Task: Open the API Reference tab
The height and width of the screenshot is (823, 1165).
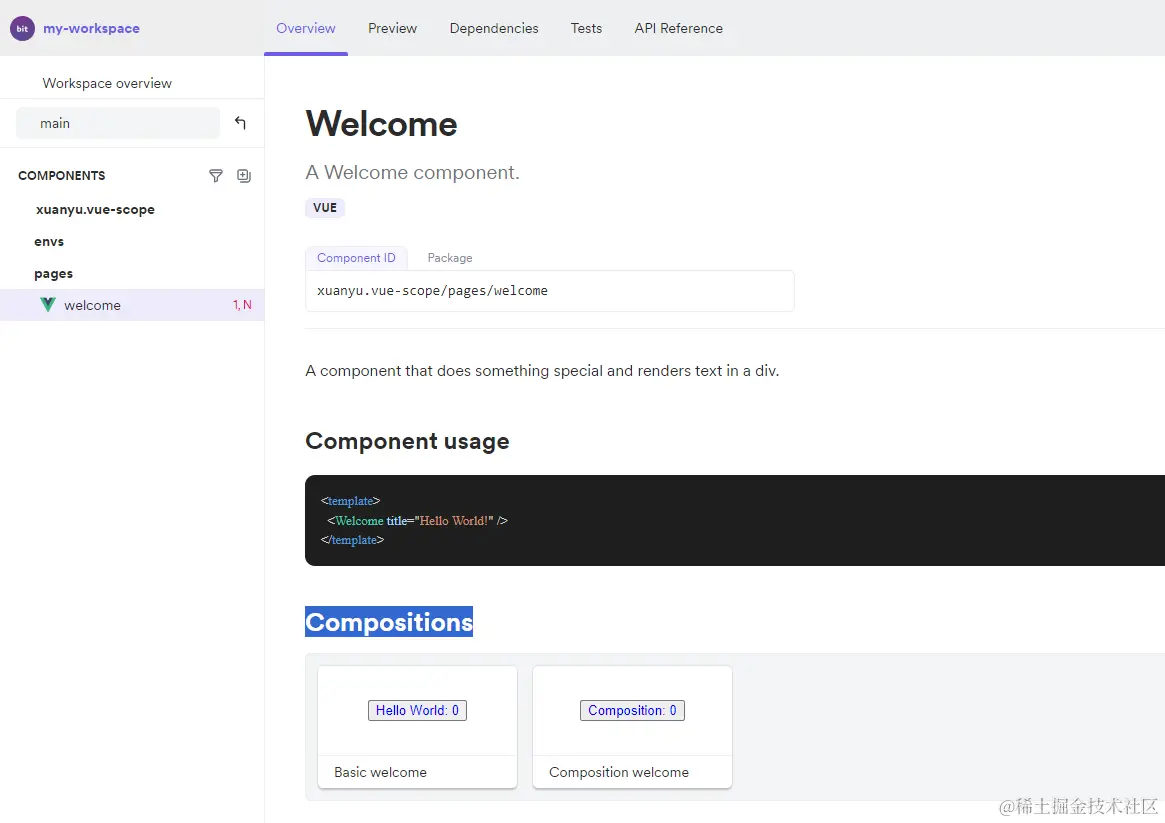Action: click(x=678, y=28)
